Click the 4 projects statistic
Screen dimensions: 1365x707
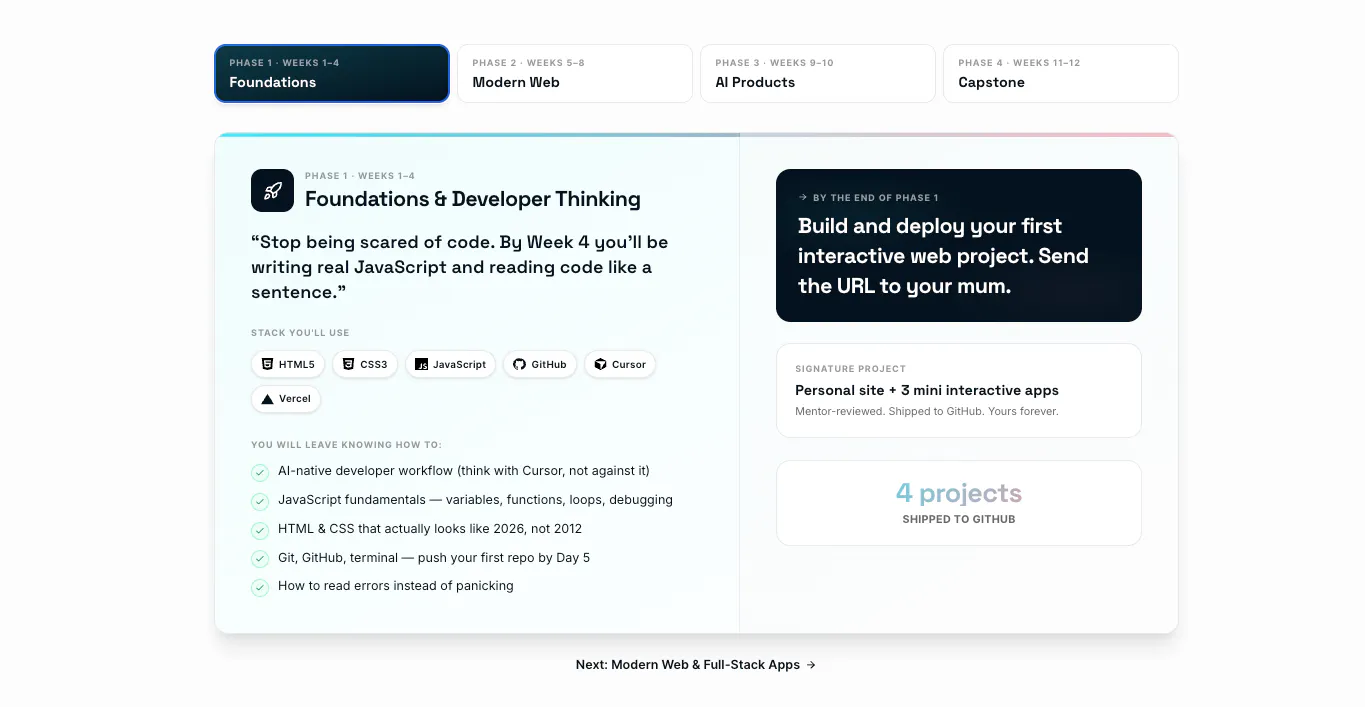pyautogui.click(x=959, y=493)
